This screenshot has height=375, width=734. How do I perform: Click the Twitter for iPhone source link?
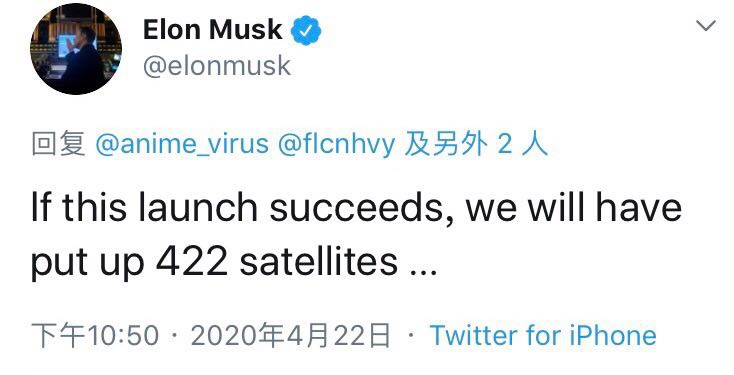pyautogui.click(x=543, y=335)
